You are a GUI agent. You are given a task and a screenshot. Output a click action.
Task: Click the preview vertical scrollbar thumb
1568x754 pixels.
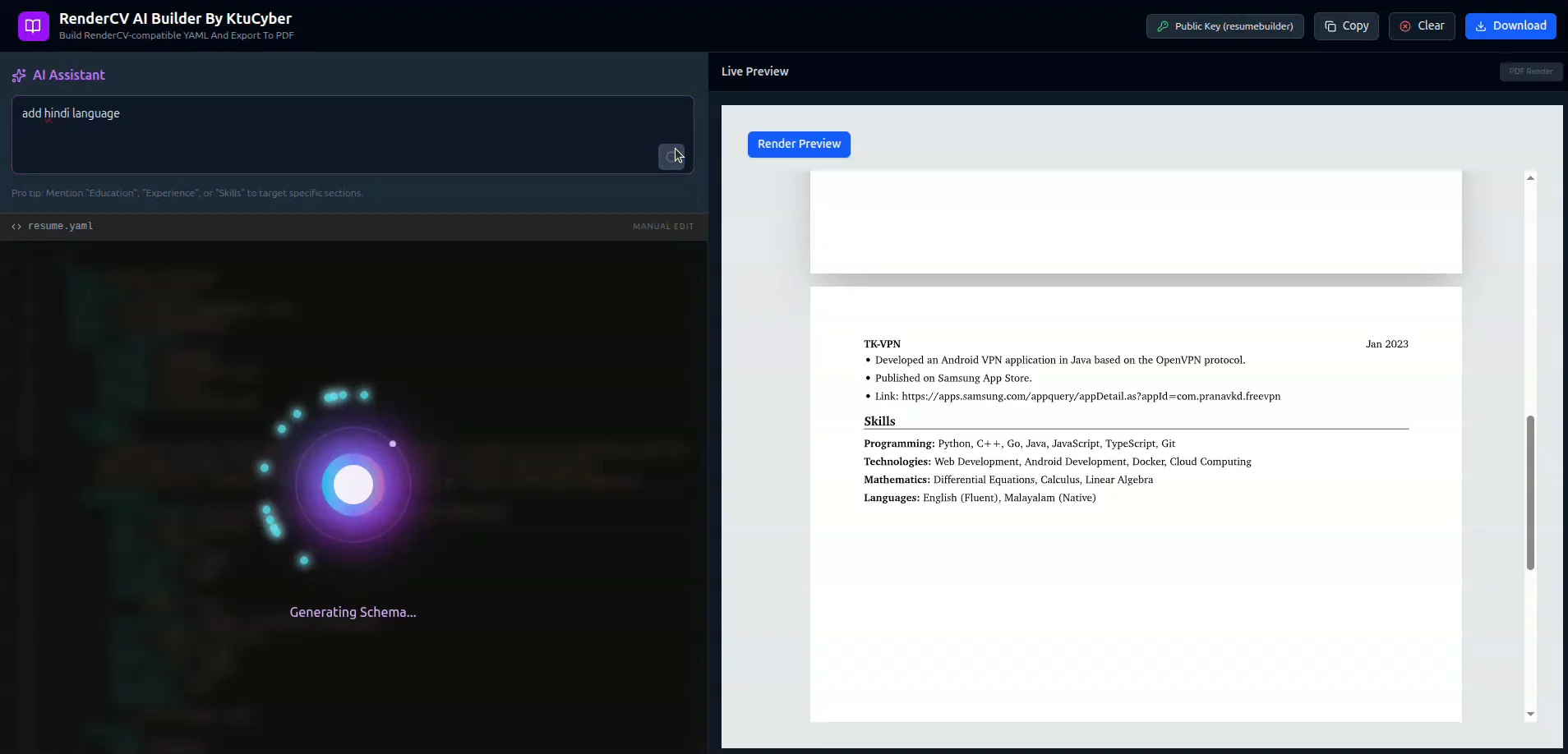click(x=1530, y=493)
